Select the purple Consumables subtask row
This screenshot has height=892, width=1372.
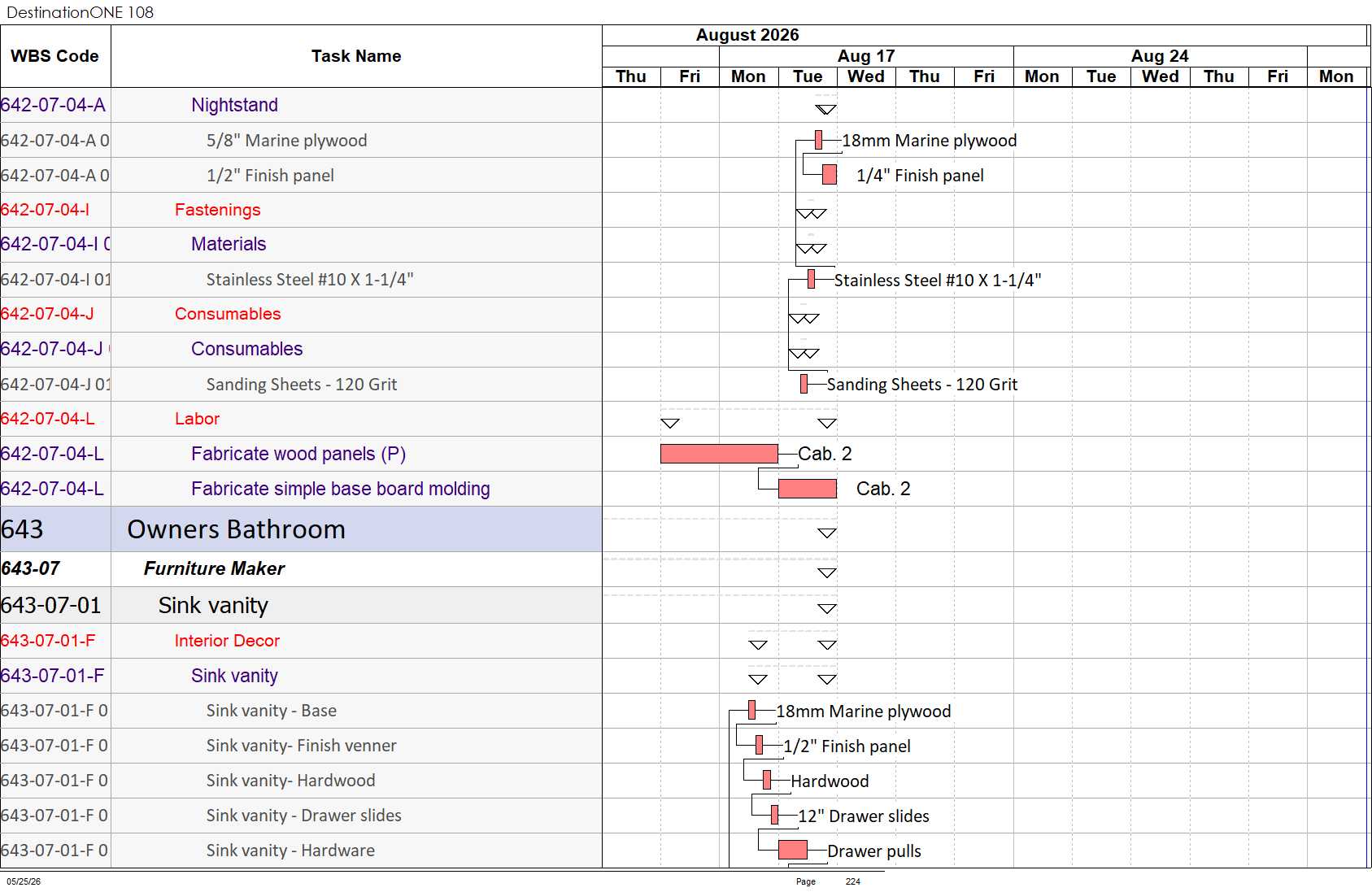tap(301, 349)
